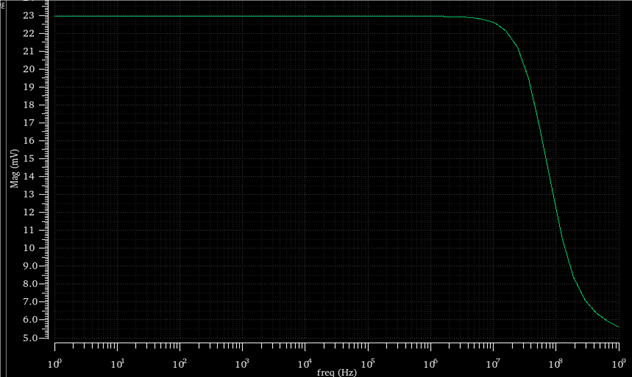The image size is (632, 377).
Task: Click the 10^9 label on the frequency axis
Action: click(x=618, y=364)
